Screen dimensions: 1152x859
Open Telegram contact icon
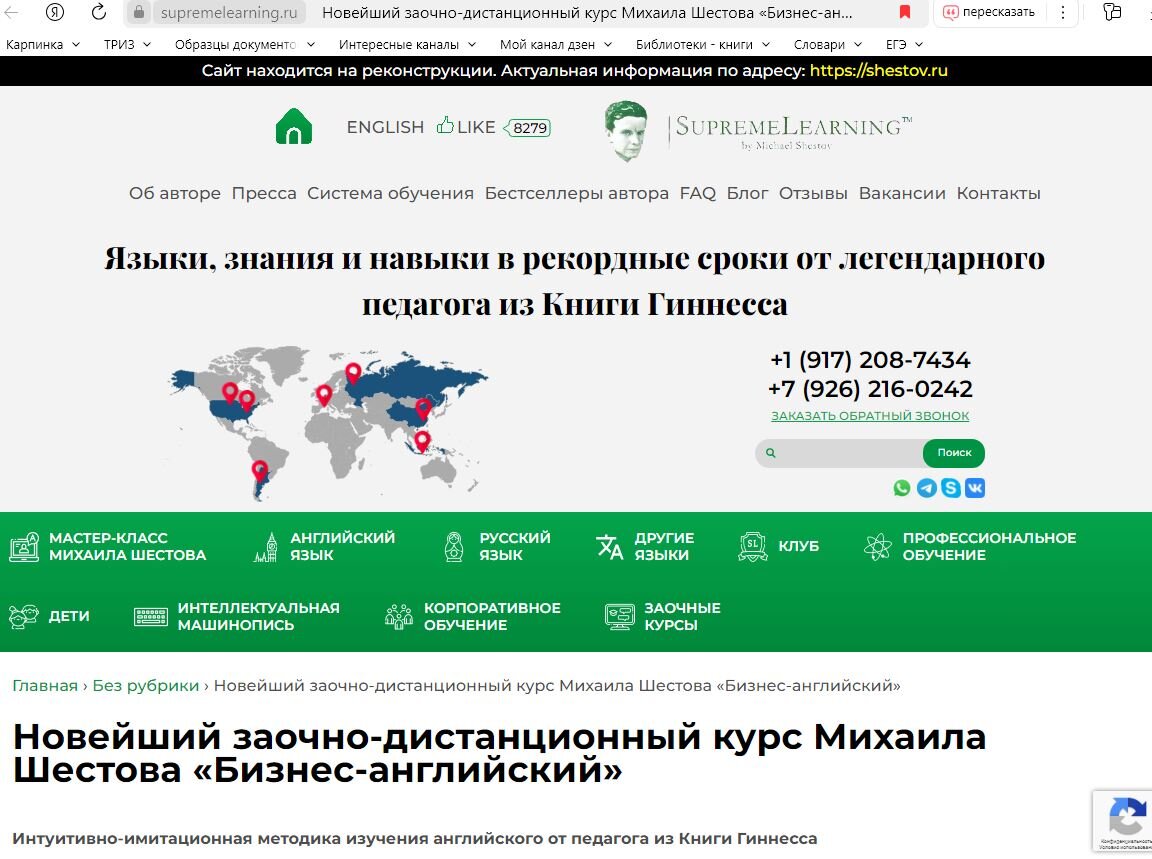coord(926,488)
